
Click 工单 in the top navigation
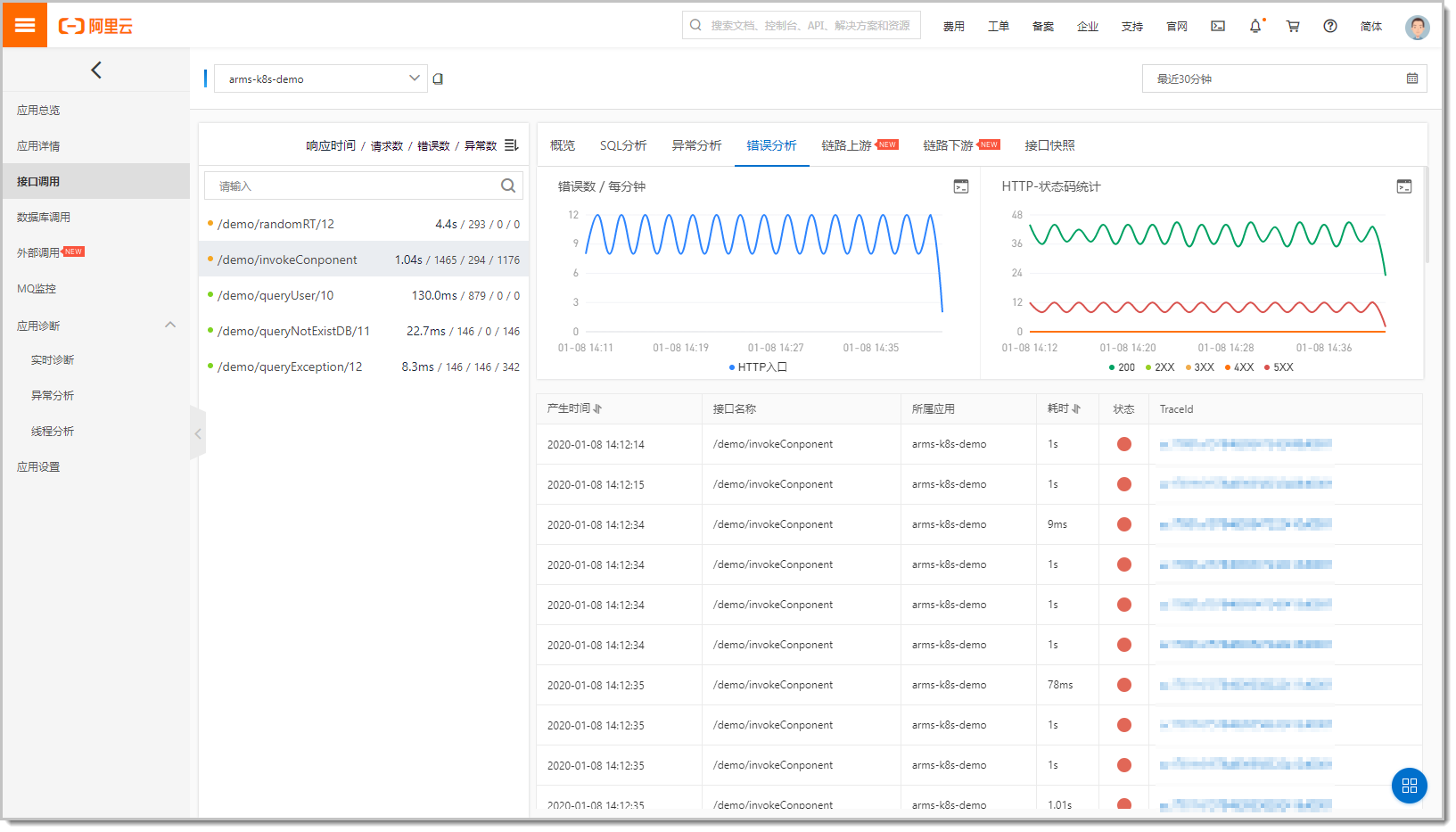999,27
